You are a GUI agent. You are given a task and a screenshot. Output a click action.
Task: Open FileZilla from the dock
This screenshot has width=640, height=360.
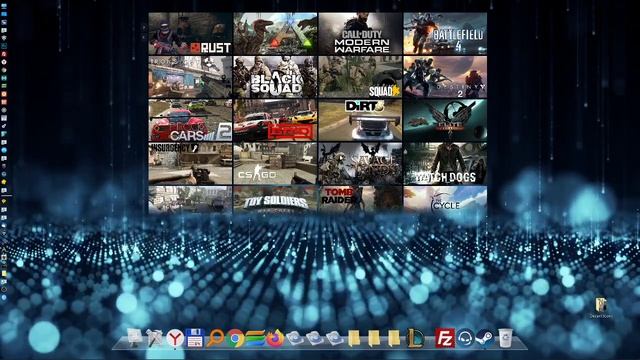coord(444,338)
